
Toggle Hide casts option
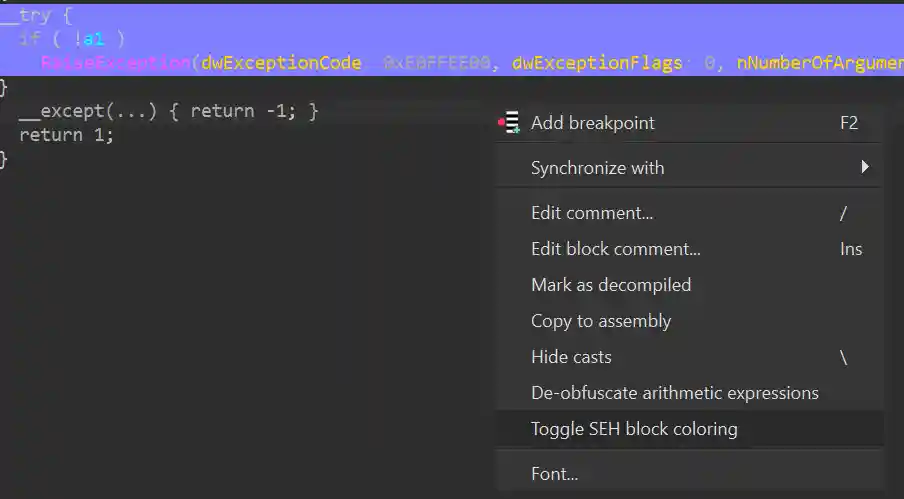coord(571,357)
